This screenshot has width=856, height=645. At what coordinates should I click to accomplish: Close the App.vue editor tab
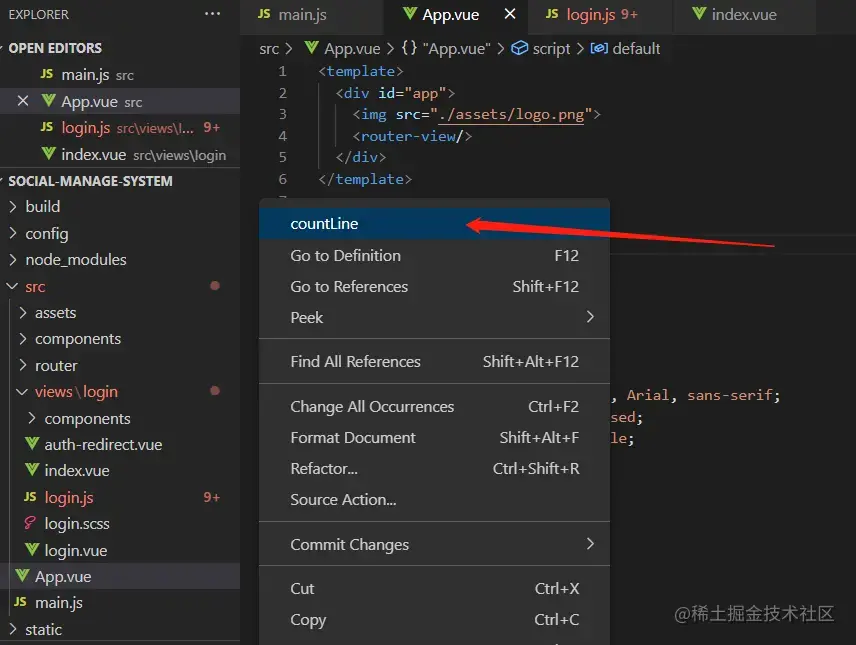coord(510,14)
